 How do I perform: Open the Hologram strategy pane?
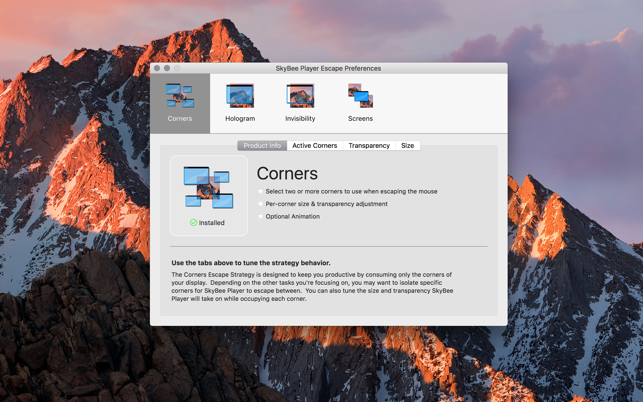click(x=240, y=103)
